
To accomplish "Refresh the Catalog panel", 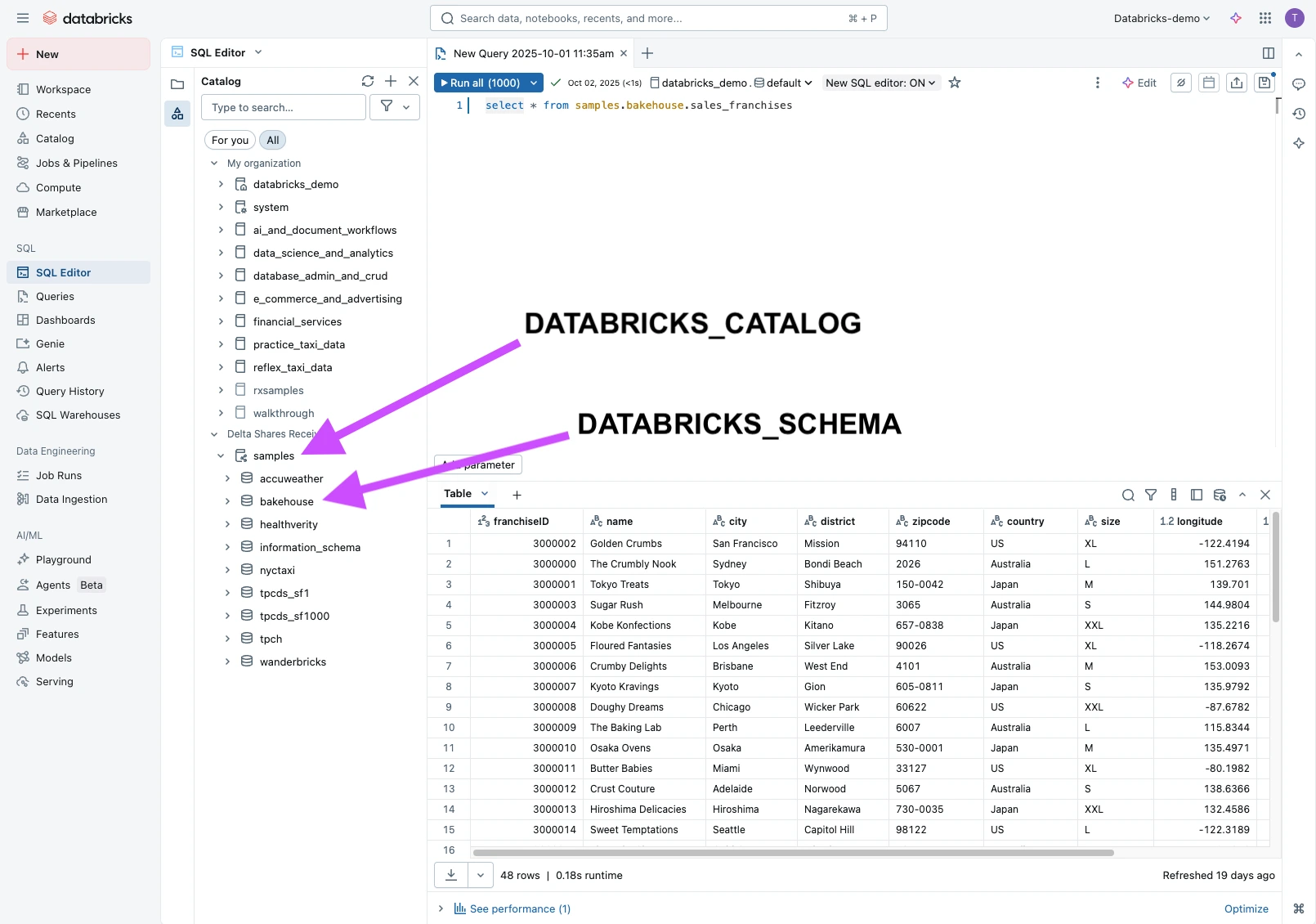I will [x=368, y=81].
